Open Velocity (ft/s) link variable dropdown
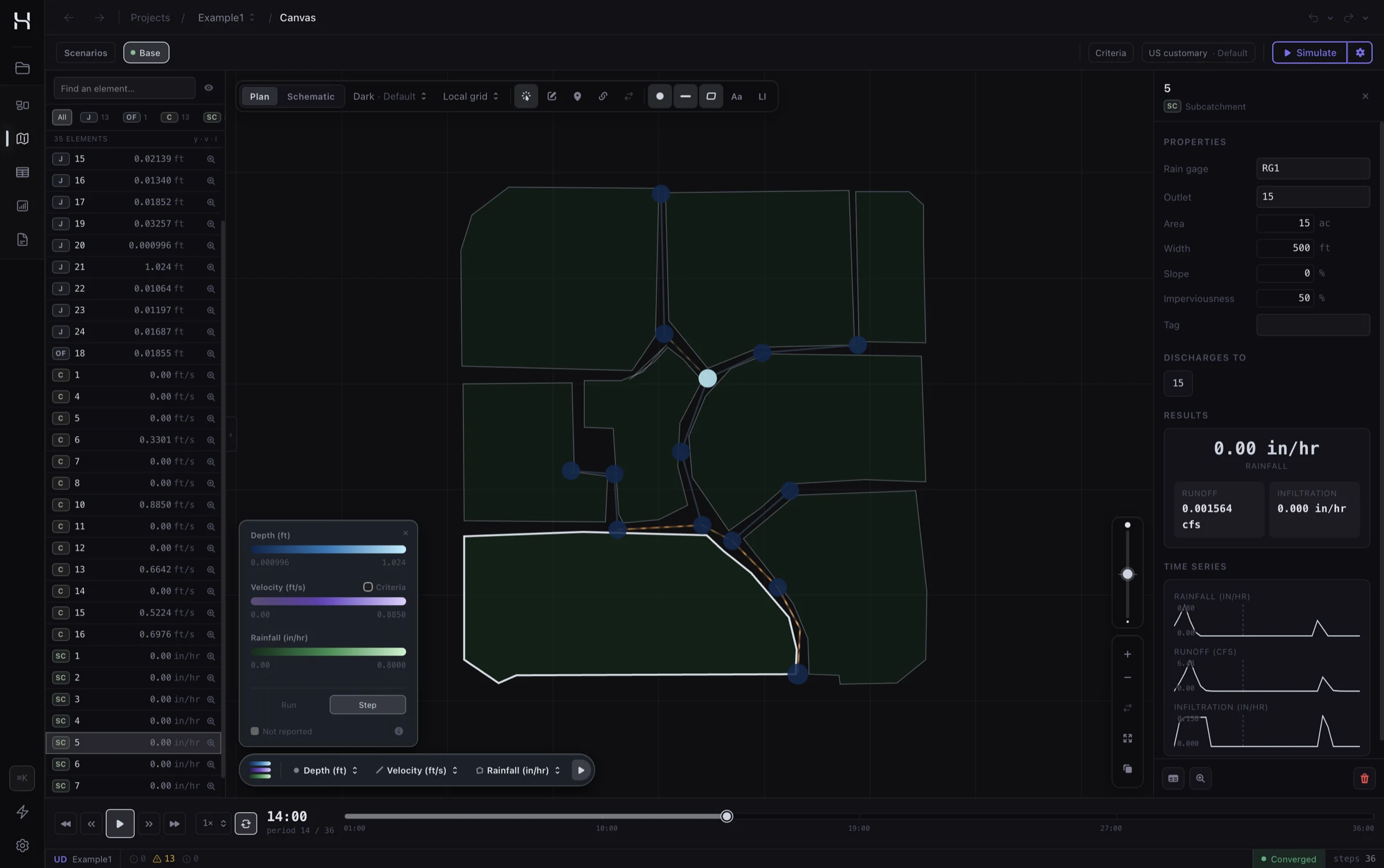Image resolution: width=1384 pixels, height=868 pixels. (416, 770)
